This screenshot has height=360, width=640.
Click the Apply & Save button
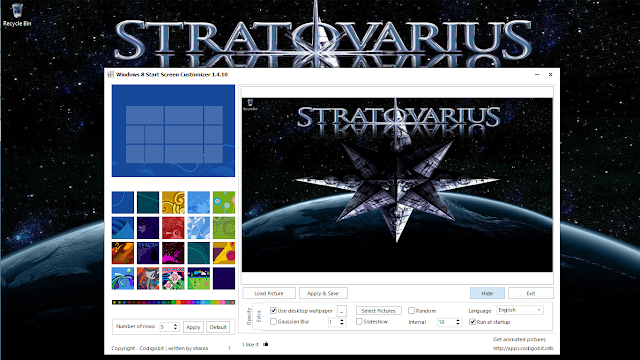[323, 293]
